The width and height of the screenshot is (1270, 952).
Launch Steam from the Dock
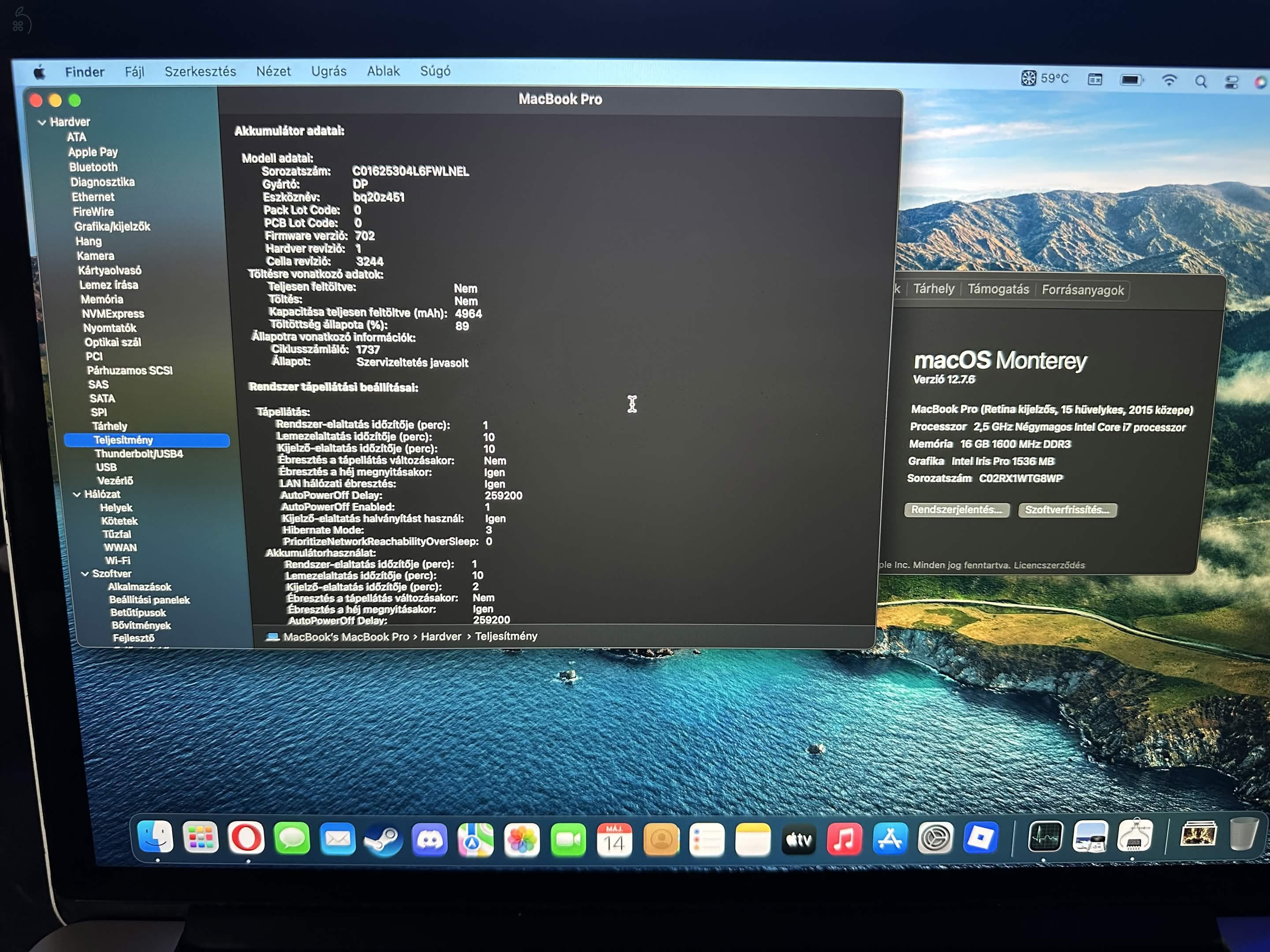(x=384, y=840)
